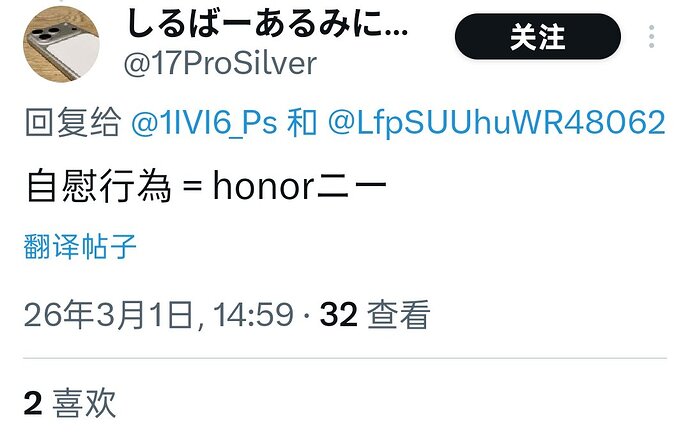Open the three-dot more options menu
Screen dimensions: 690x432
(651, 37)
